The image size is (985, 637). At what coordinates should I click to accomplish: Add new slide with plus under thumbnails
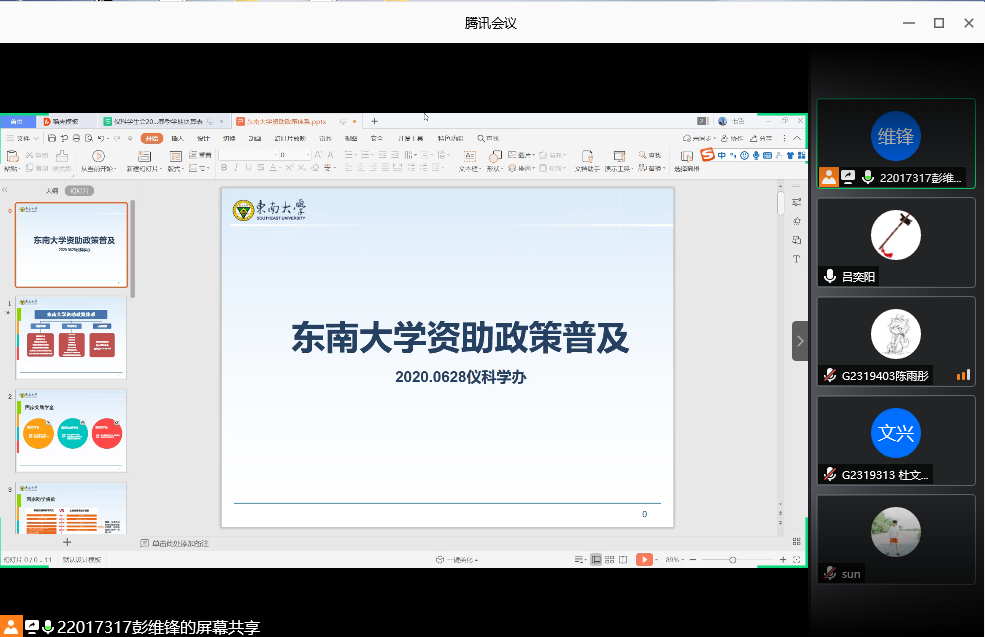pyautogui.click(x=67, y=543)
